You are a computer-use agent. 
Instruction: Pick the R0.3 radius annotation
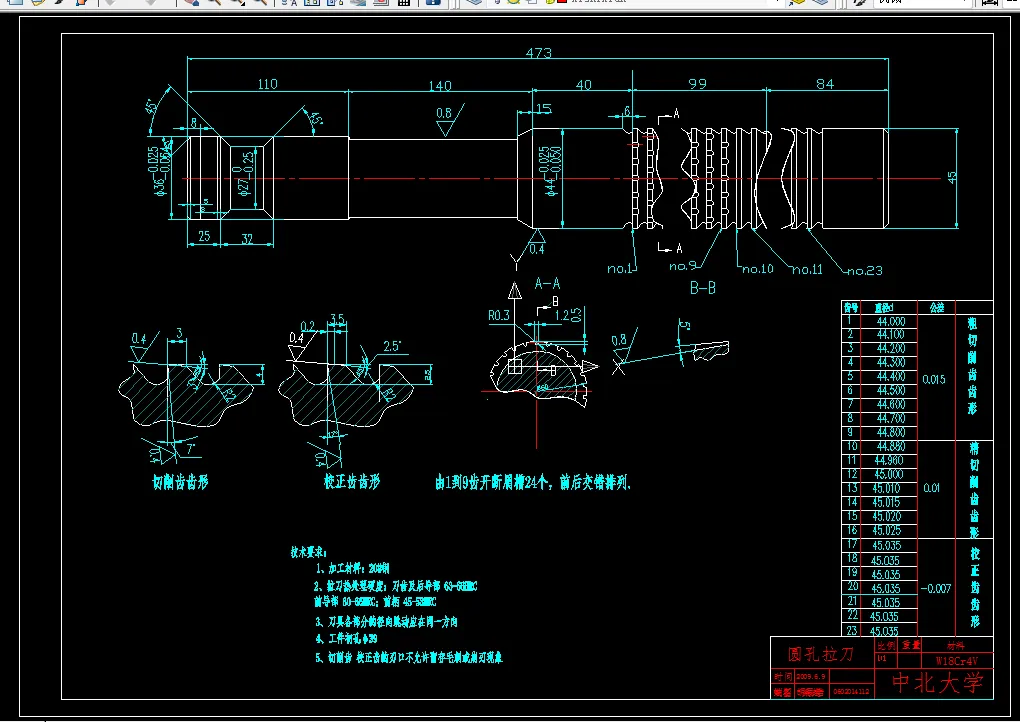499,315
